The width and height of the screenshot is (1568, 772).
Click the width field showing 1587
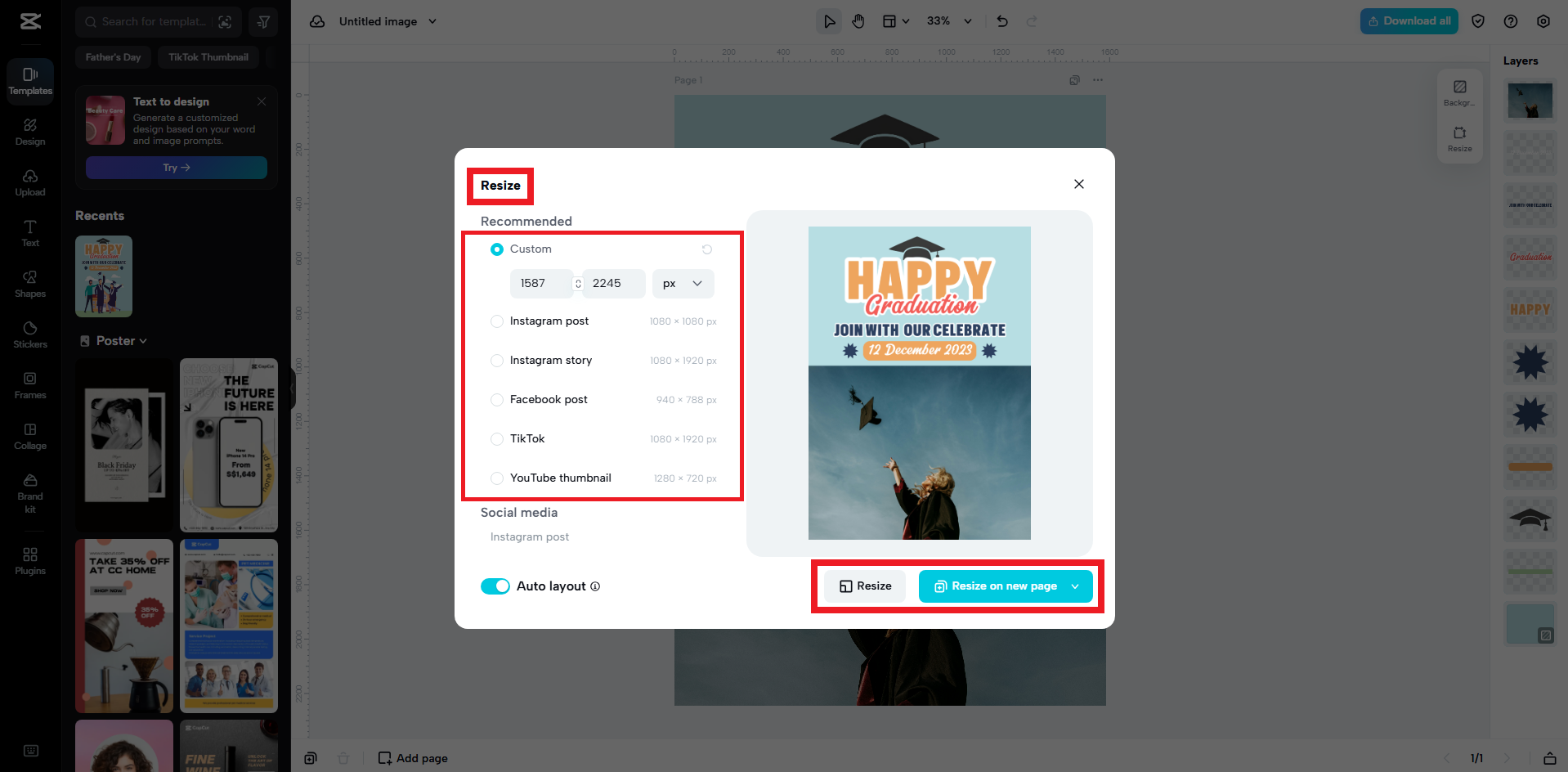540,284
